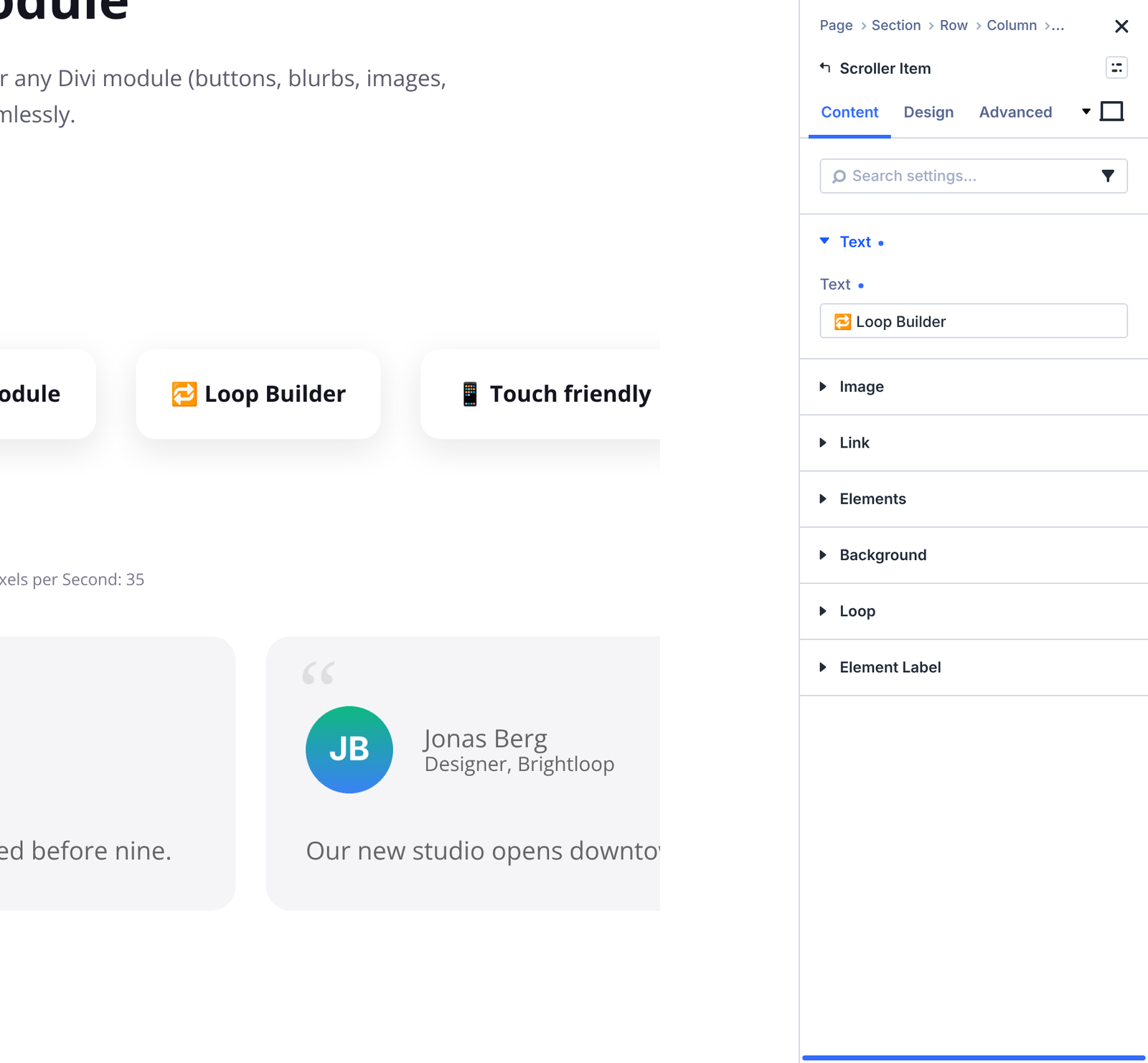Select the Loop Builder scroller card
Viewport: 1148px width, 1063px height.
coord(258,394)
